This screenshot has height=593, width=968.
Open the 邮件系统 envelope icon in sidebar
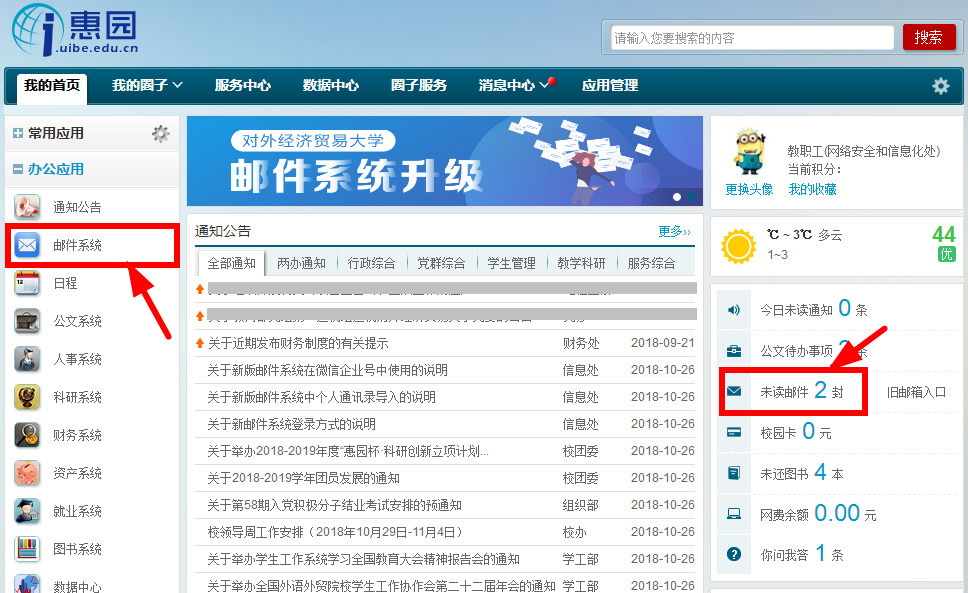27,245
